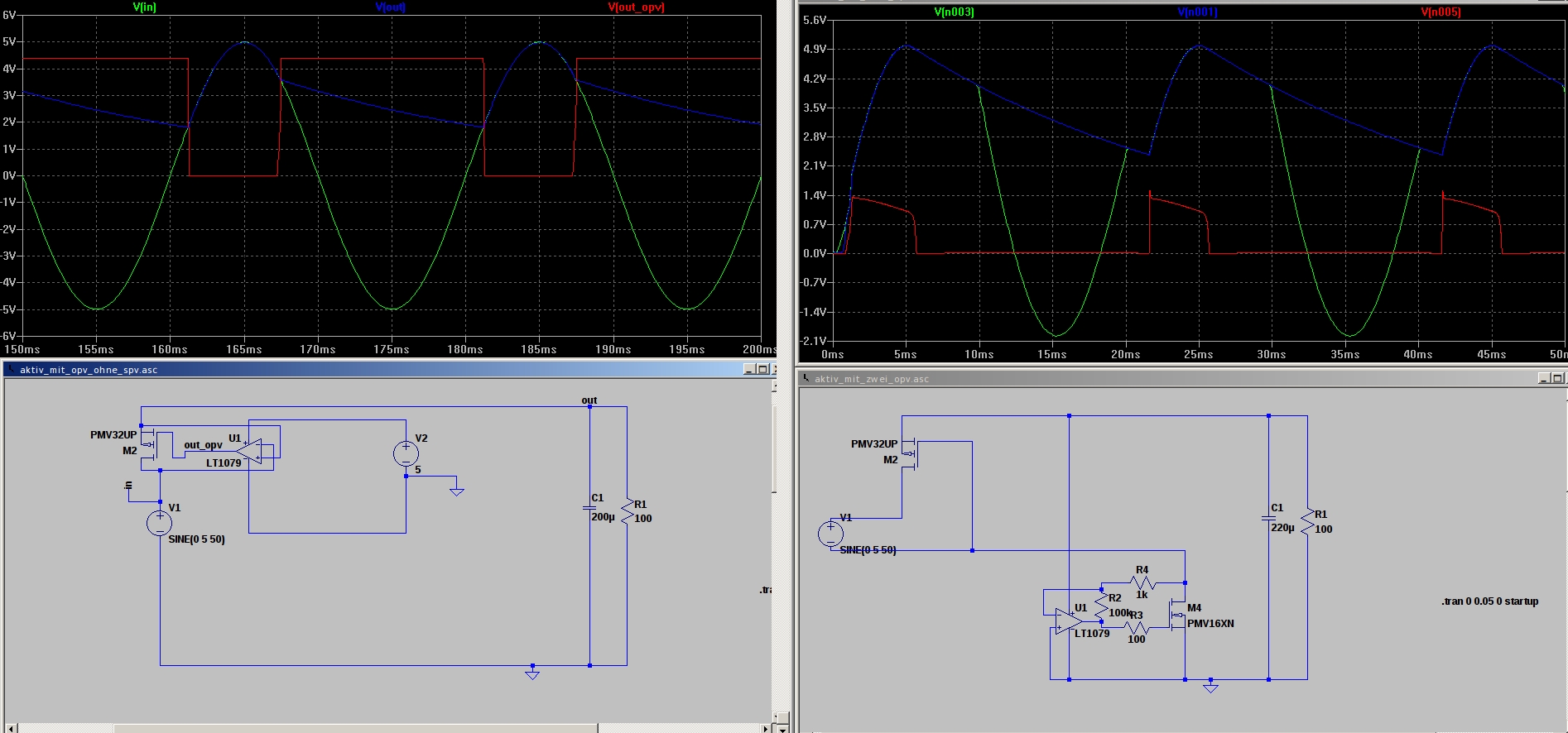Viewport: 1568px width, 733px height.
Task: Click the '5.6V' label on right plot axis
Action: click(815, 20)
